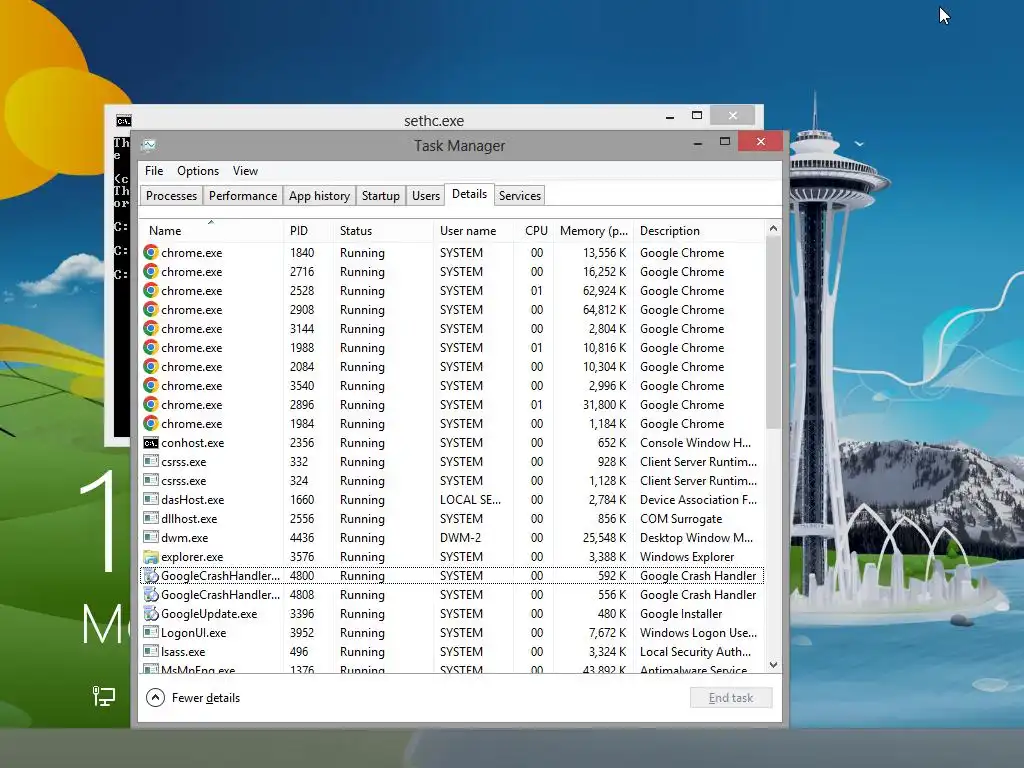The height and width of the screenshot is (768, 1024).
Task: Click the Chrome icon for PID 3144
Action: pyautogui.click(x=151, y=328)
